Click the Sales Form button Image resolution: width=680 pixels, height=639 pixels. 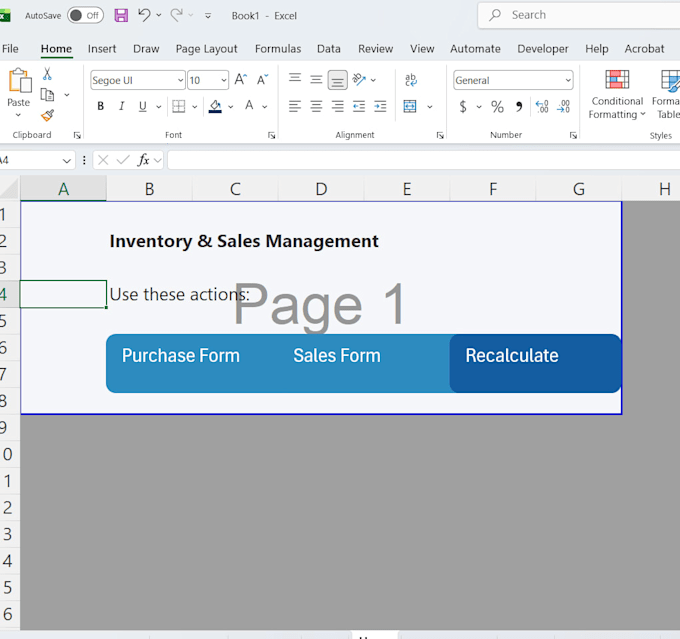[x=337, y=356]
